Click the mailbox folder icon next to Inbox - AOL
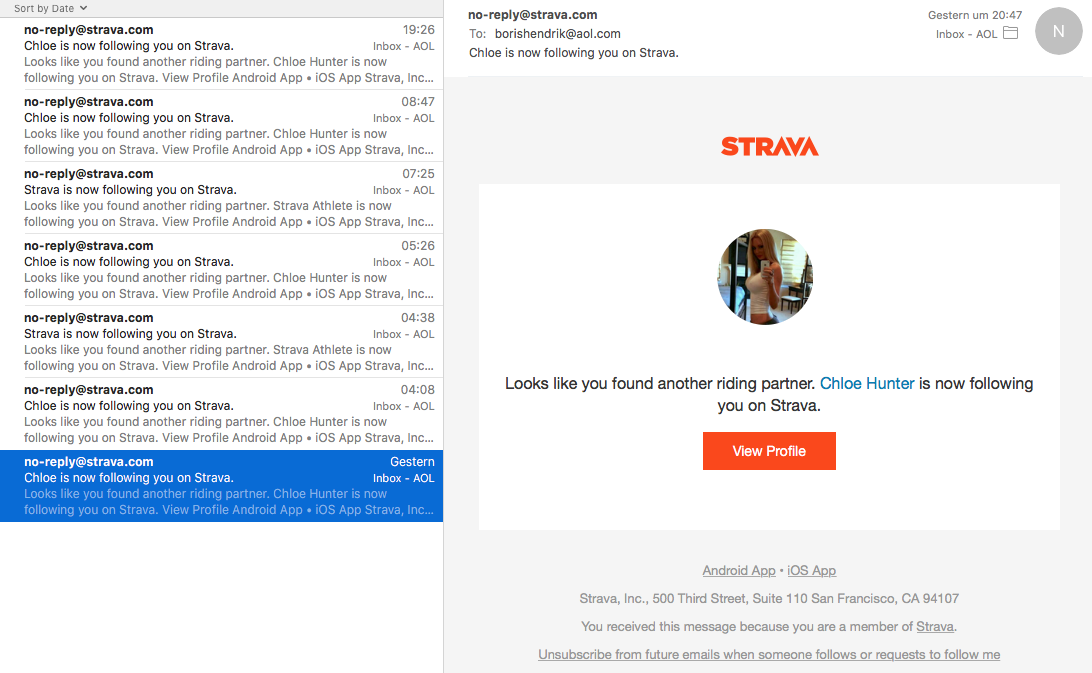Viewport: 1092px width, 673px height. click(1011, 33)
